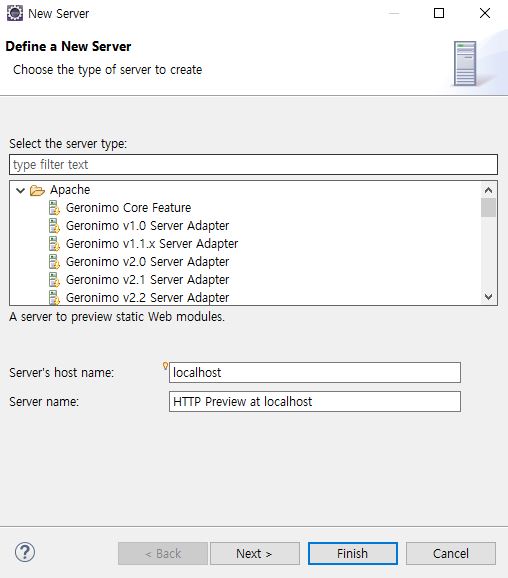This screenshot has height=578, width=508.
Task: Click the Apache folder icon
Action: pos(37,190)
